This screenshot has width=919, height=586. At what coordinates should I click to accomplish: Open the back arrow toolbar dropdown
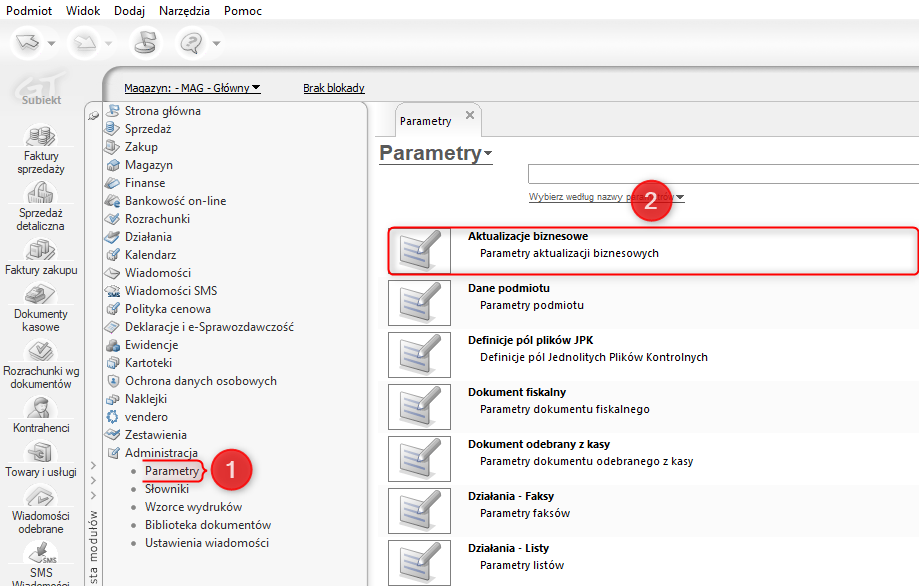pos(52,43)
